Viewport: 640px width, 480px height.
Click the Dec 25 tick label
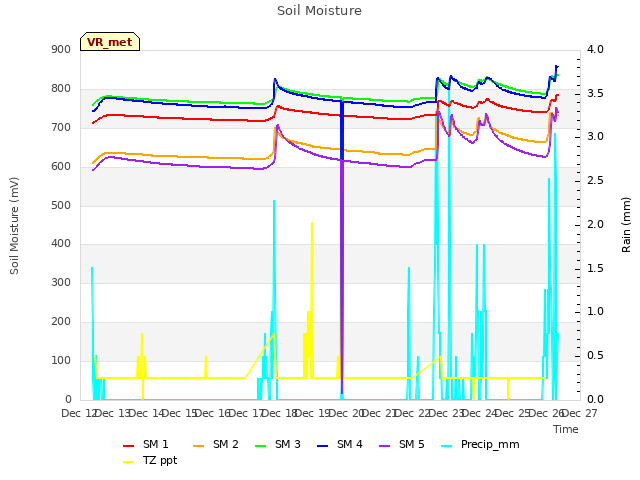pos(513,413)
